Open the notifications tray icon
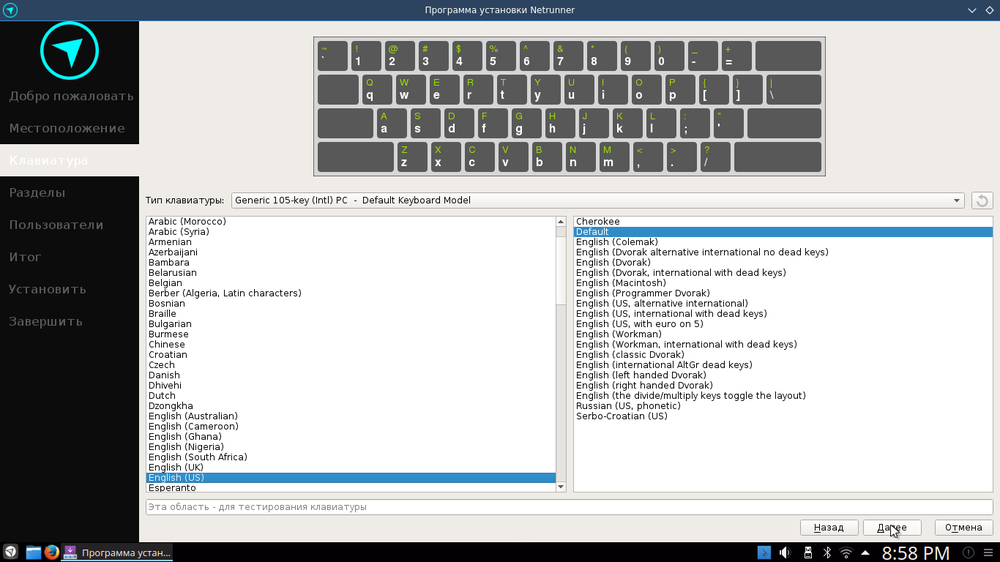The height and width of the screenshot is (562, 1000). click(968, 552)
